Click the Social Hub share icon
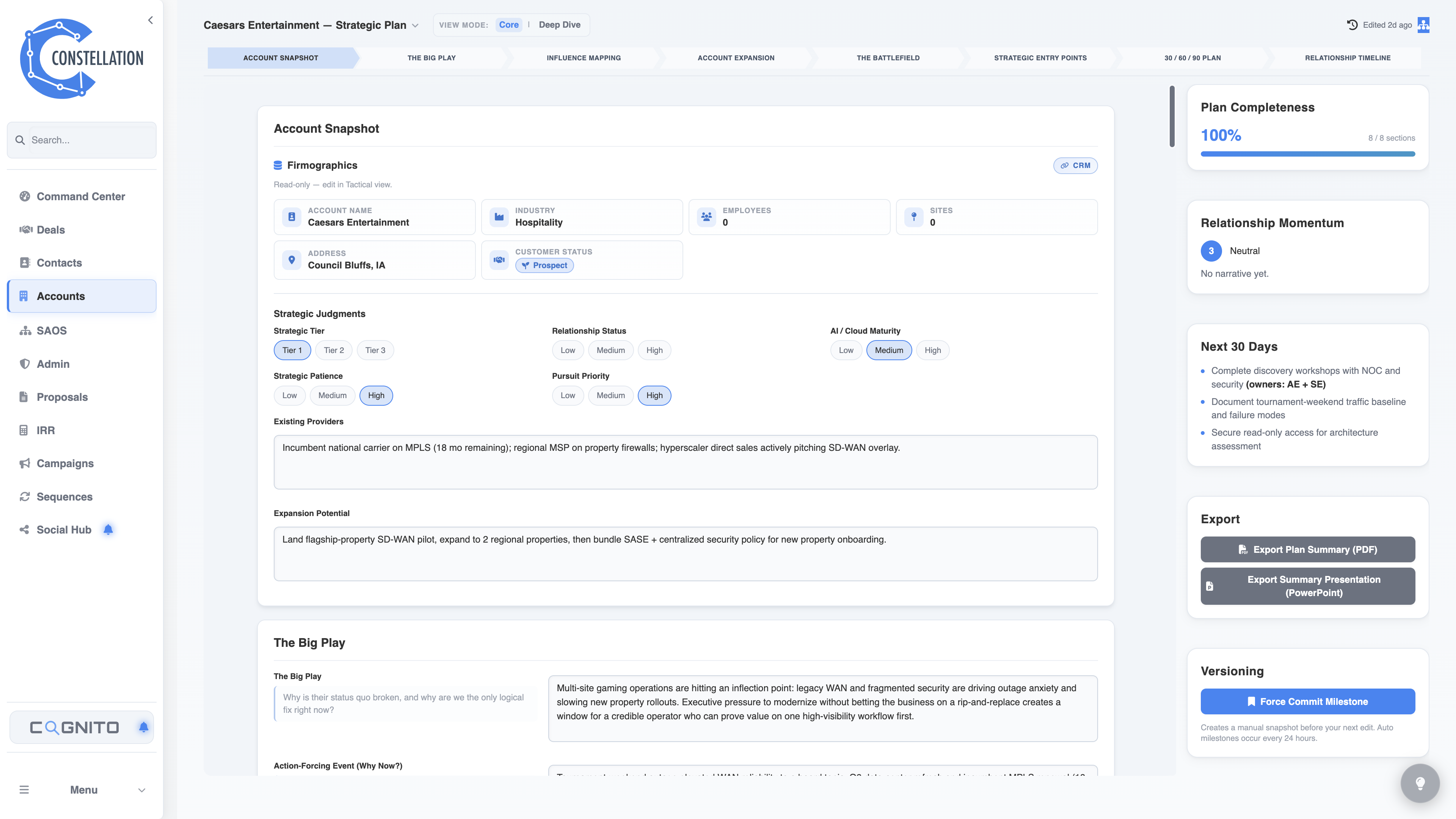The width and height of the screenshot is (1456, 819). click(x=24, y=530)
